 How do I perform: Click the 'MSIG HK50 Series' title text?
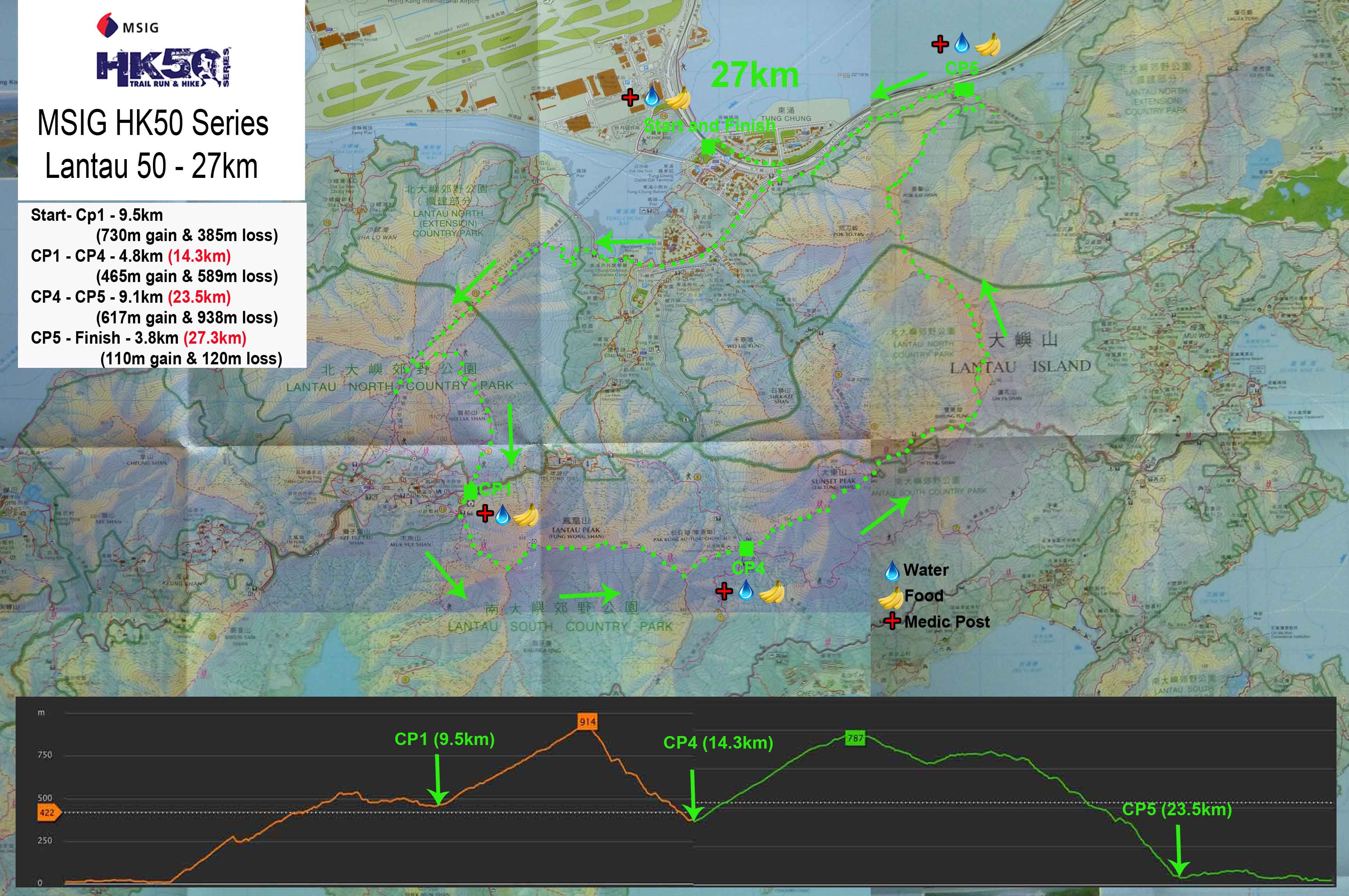click(x=153, y=123)
